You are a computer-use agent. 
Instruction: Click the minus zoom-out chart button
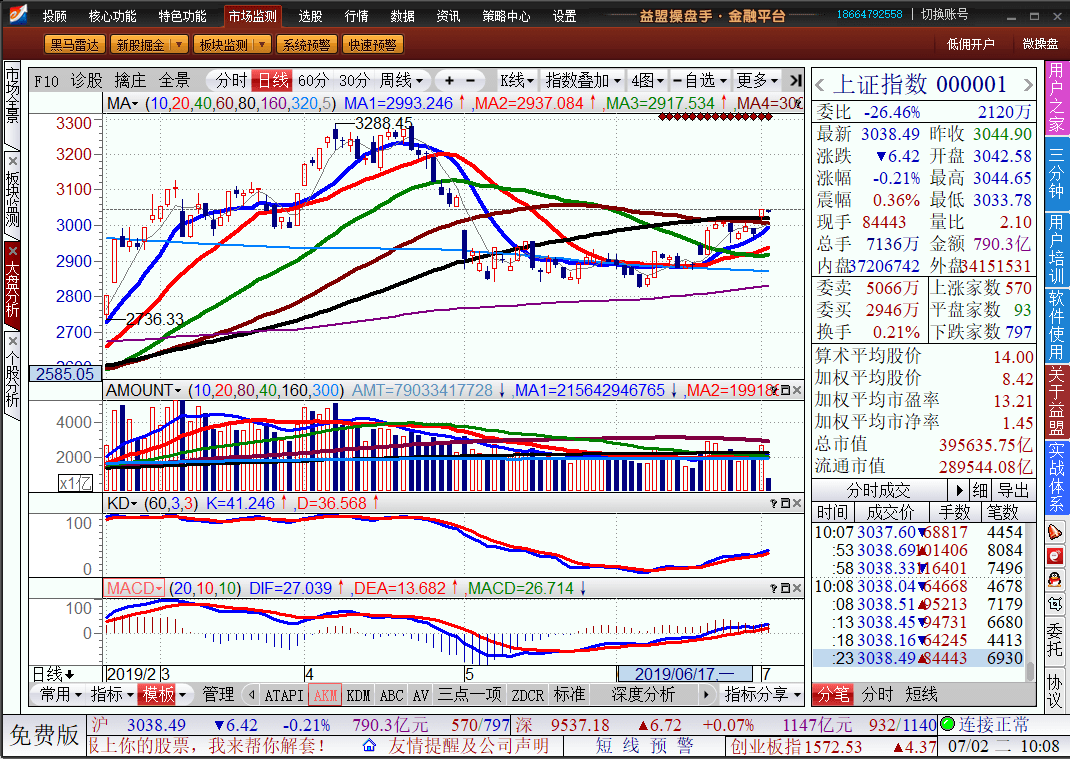pyautogui.click(x=470, y=81)
